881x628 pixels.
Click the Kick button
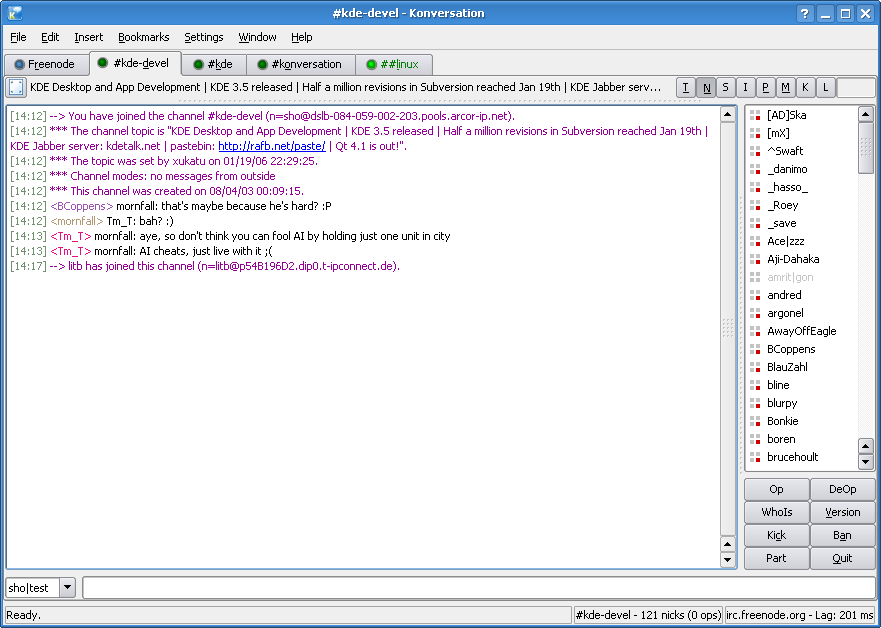pos(776,535)
